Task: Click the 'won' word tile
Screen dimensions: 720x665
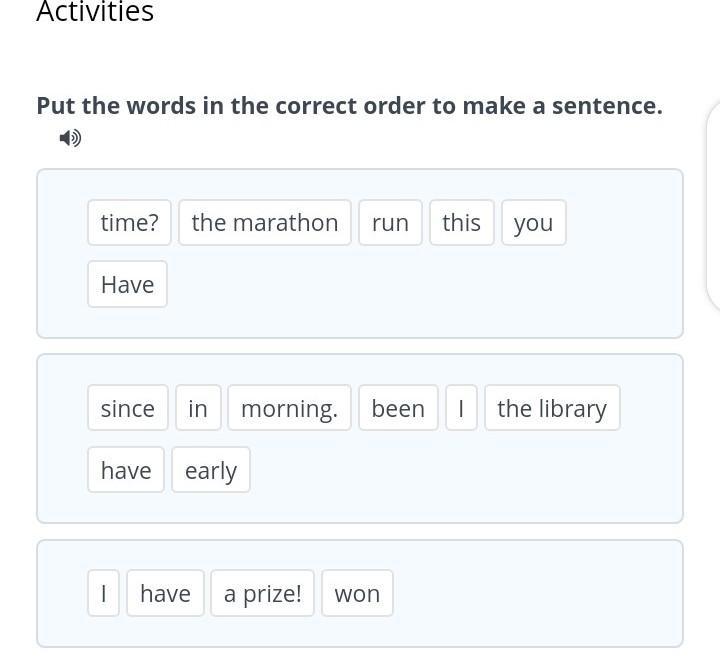Action: tap(357, 594)
